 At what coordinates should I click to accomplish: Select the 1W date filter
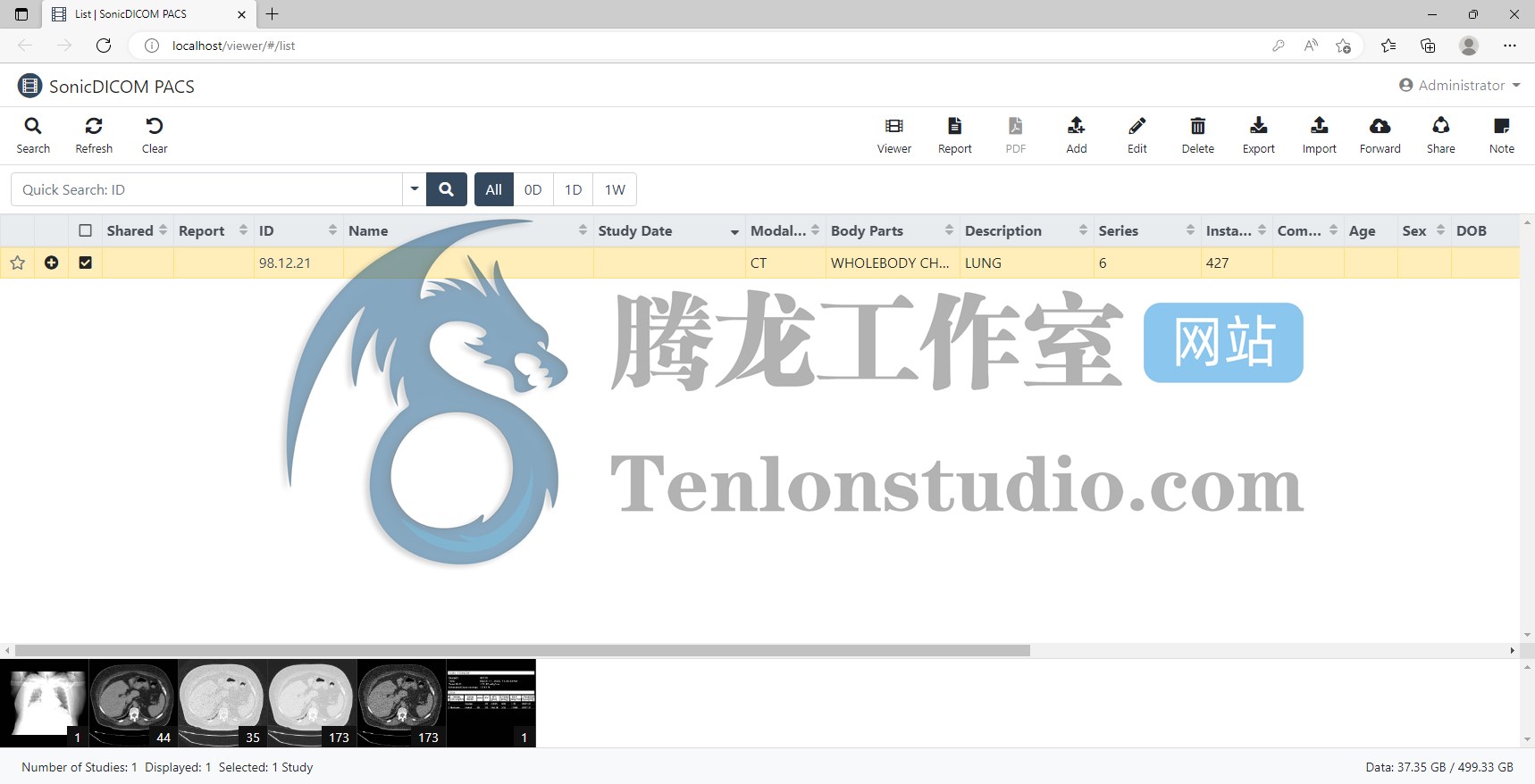(x=615, y=189)
